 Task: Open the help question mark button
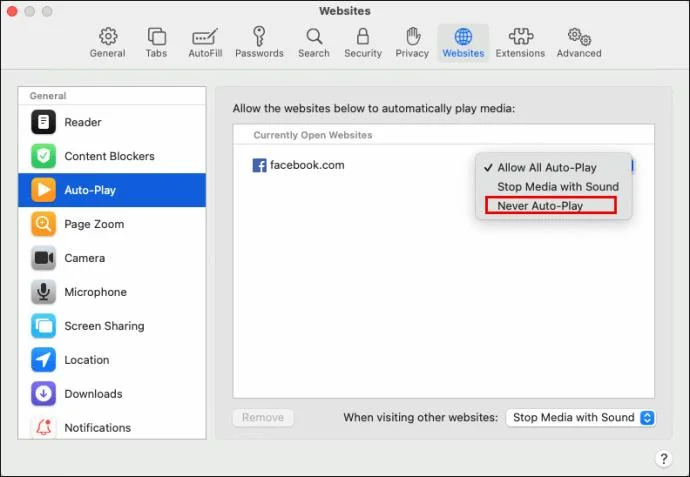tap(664, 459)
